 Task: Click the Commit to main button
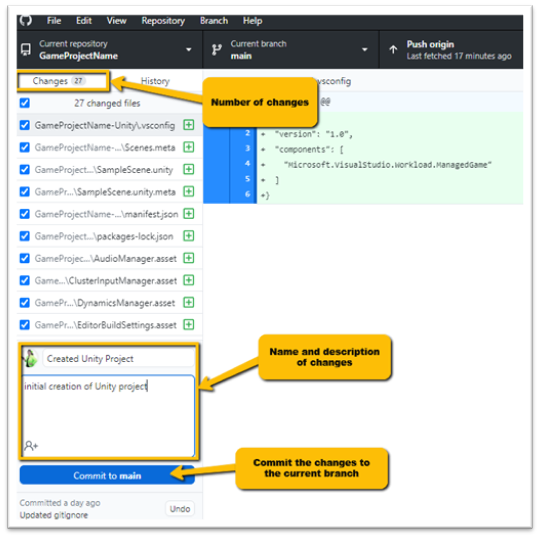click(107, 475)
